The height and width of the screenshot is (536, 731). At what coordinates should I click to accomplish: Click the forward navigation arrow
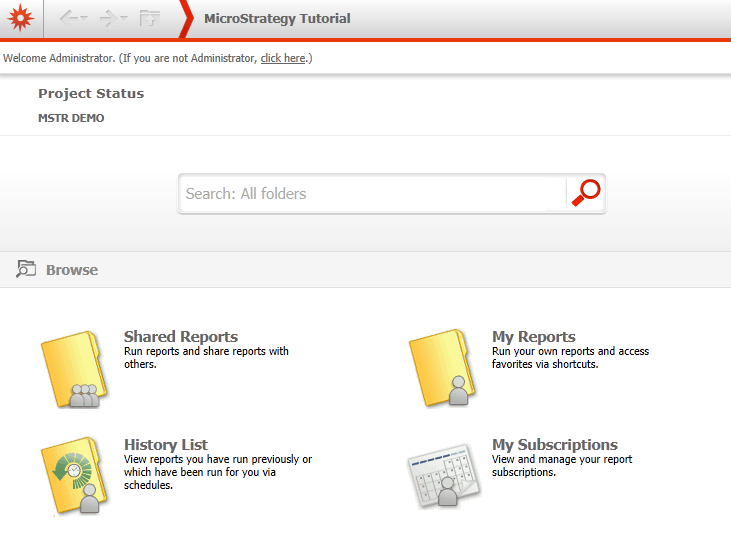tap(108, 19)
